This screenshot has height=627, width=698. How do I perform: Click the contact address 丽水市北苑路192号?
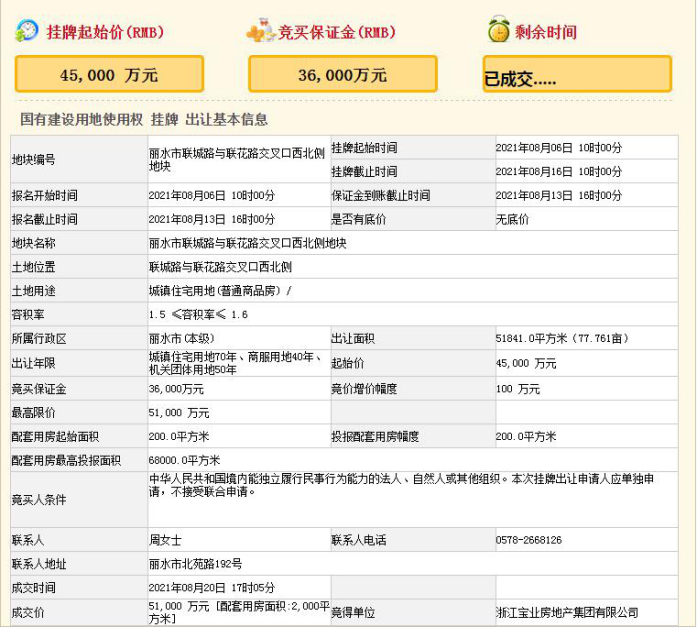click(x=195, y=564)
